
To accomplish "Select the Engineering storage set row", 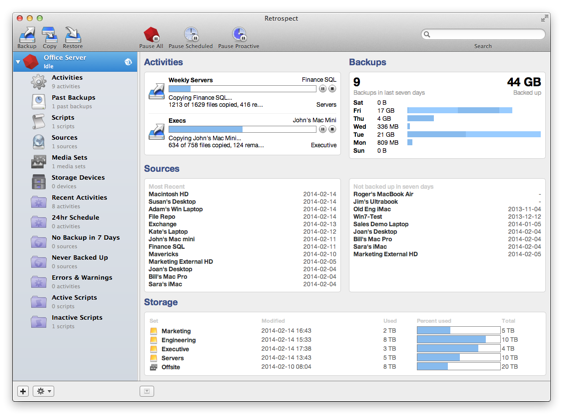I will (345, 340).
